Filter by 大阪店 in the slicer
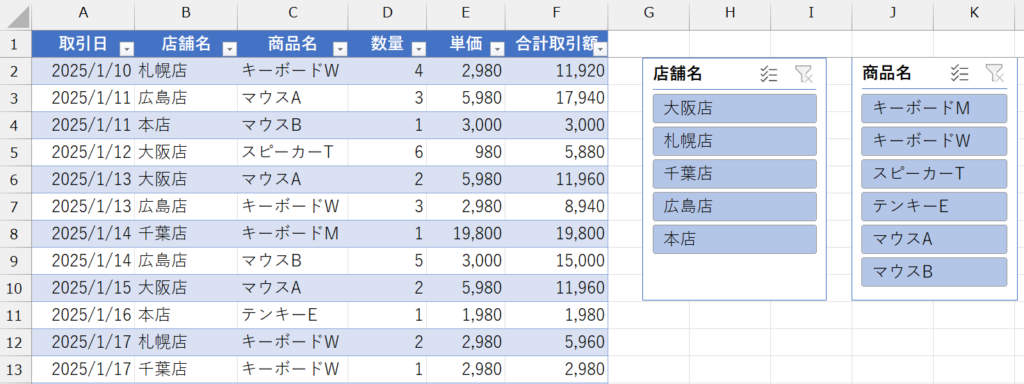 pos(735,108)
